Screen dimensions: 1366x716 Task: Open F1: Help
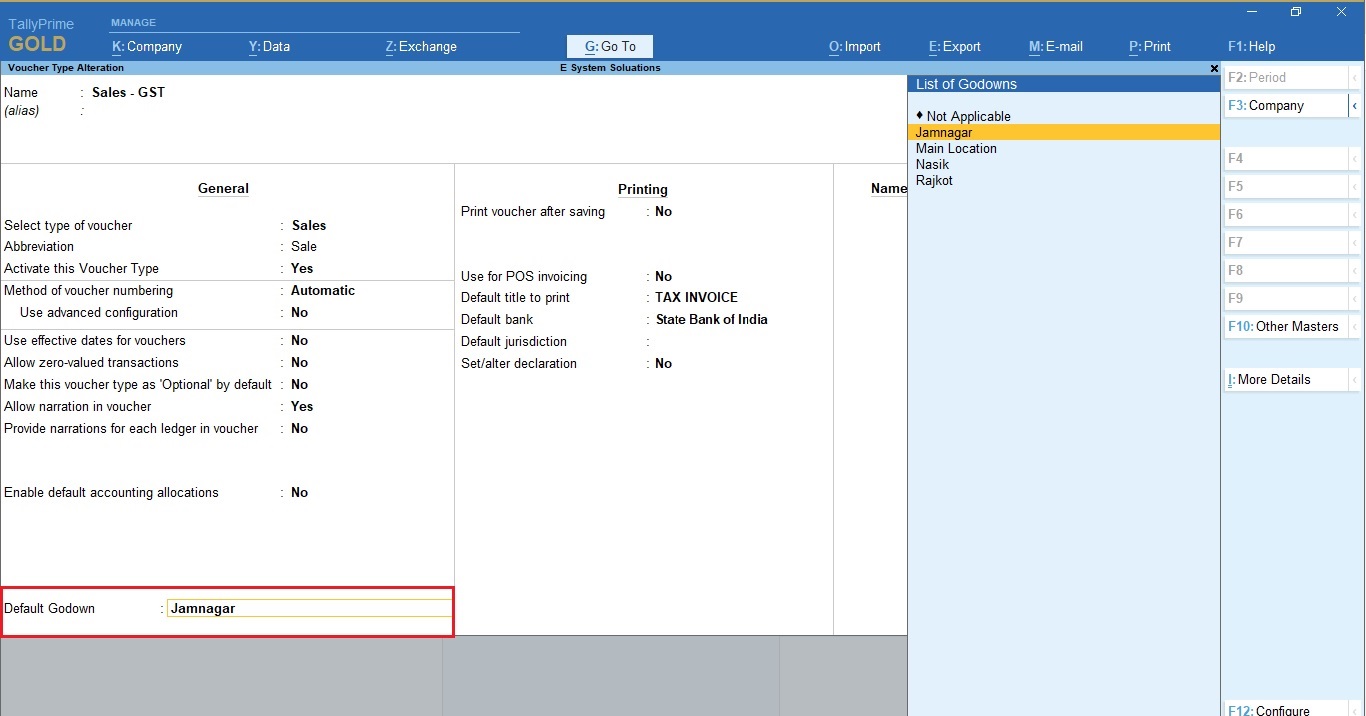[x=1250, y=46]
